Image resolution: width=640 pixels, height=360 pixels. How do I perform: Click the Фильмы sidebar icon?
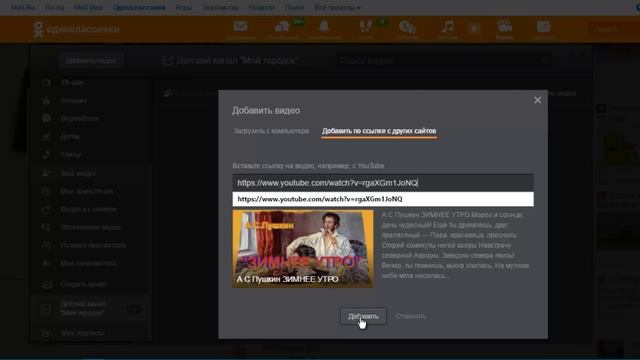(x=46, y=100)
